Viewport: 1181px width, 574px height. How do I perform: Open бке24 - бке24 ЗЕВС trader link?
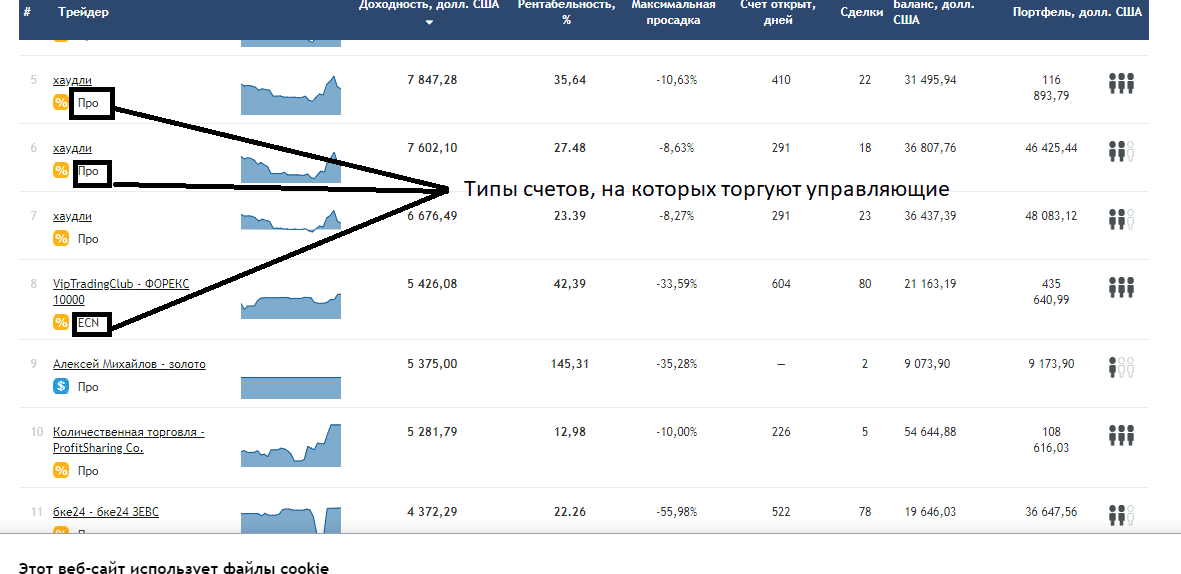point(105,511)
